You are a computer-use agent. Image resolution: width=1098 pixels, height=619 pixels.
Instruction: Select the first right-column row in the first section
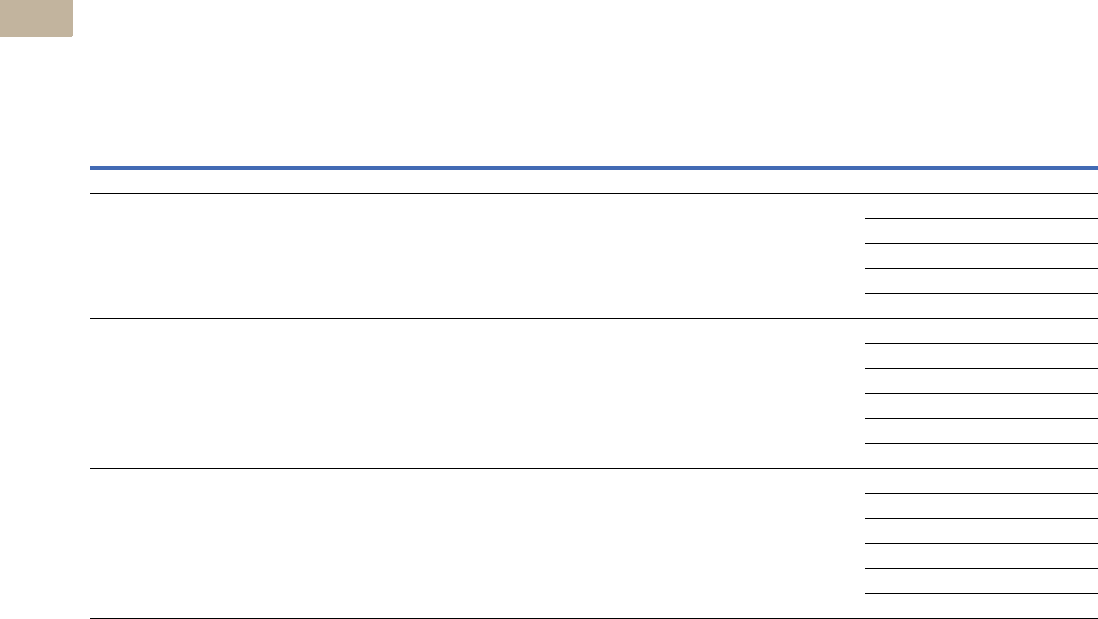click(980, 206)
